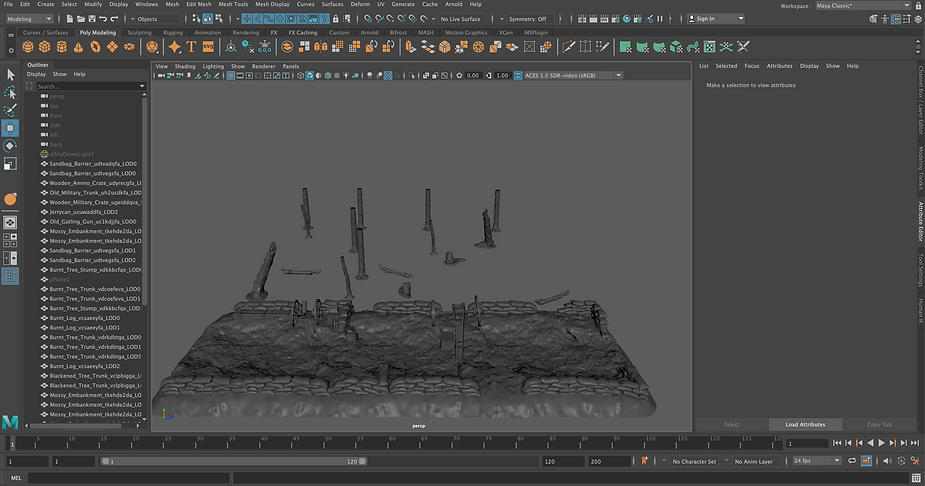Open the Deform menu
This screenshot has width=925, height=486.
click(x=360, y=4)
